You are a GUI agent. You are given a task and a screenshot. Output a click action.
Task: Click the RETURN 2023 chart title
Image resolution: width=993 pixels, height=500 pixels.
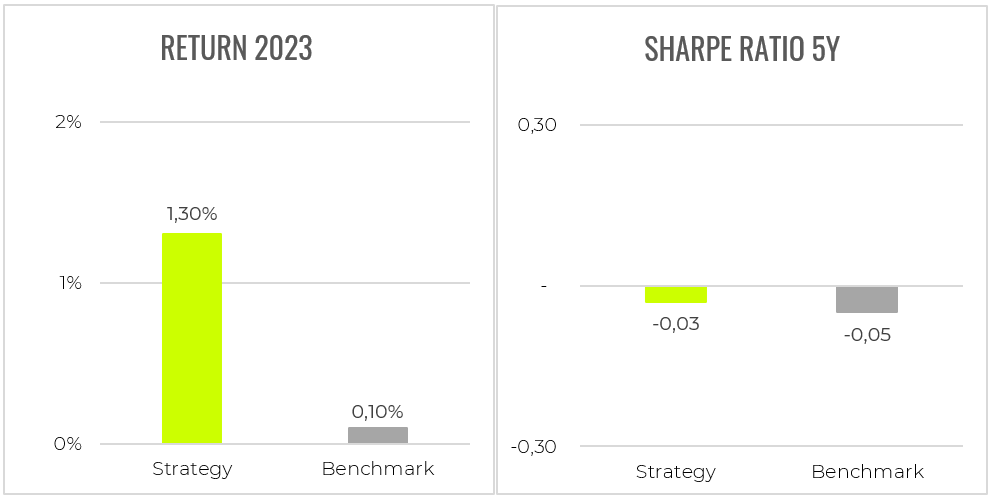point(237,49)
